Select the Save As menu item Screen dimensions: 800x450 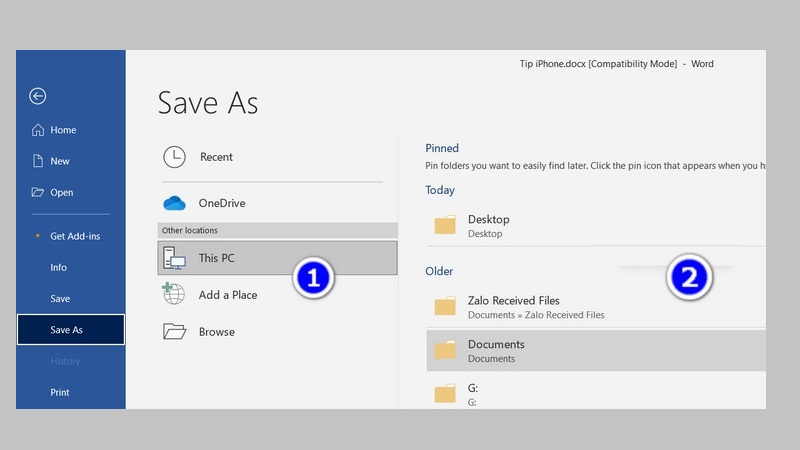pyautogui.click(x=67, y=330)
